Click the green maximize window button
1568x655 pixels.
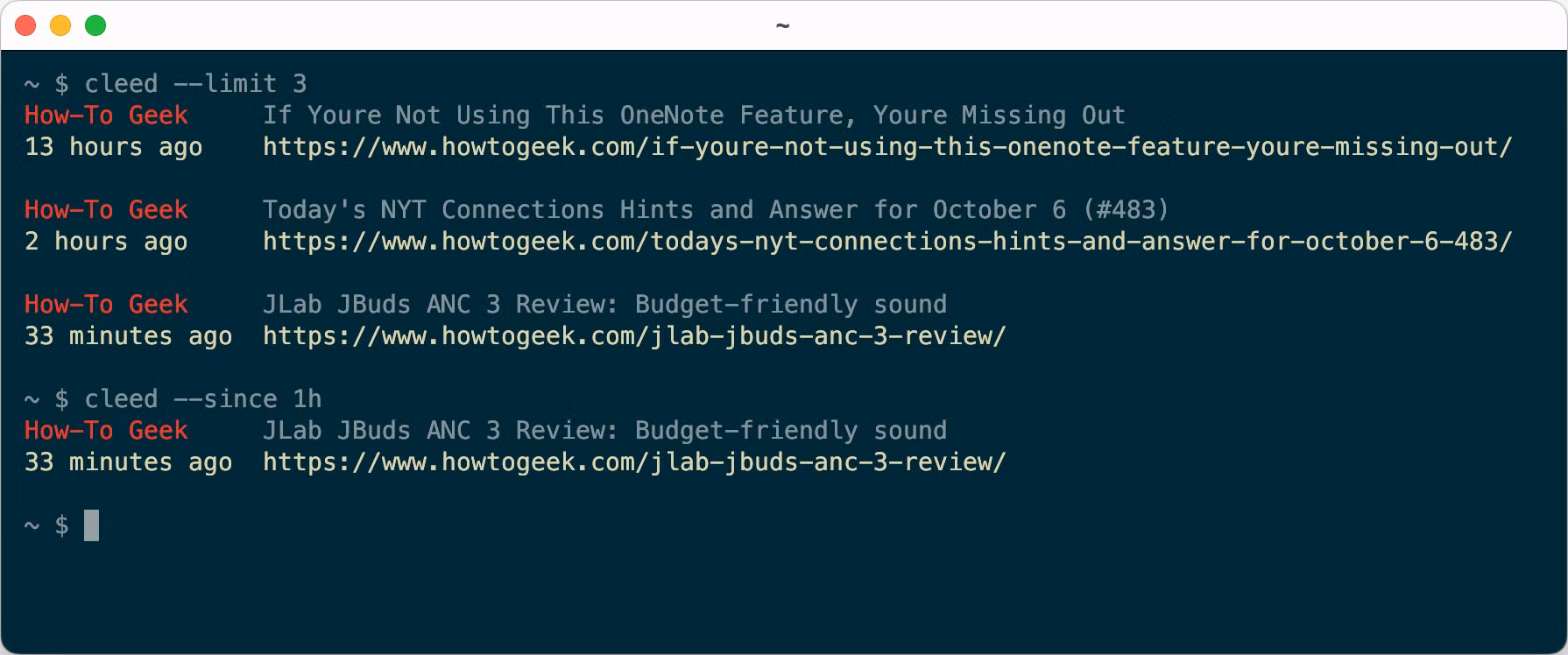point(95,25)
